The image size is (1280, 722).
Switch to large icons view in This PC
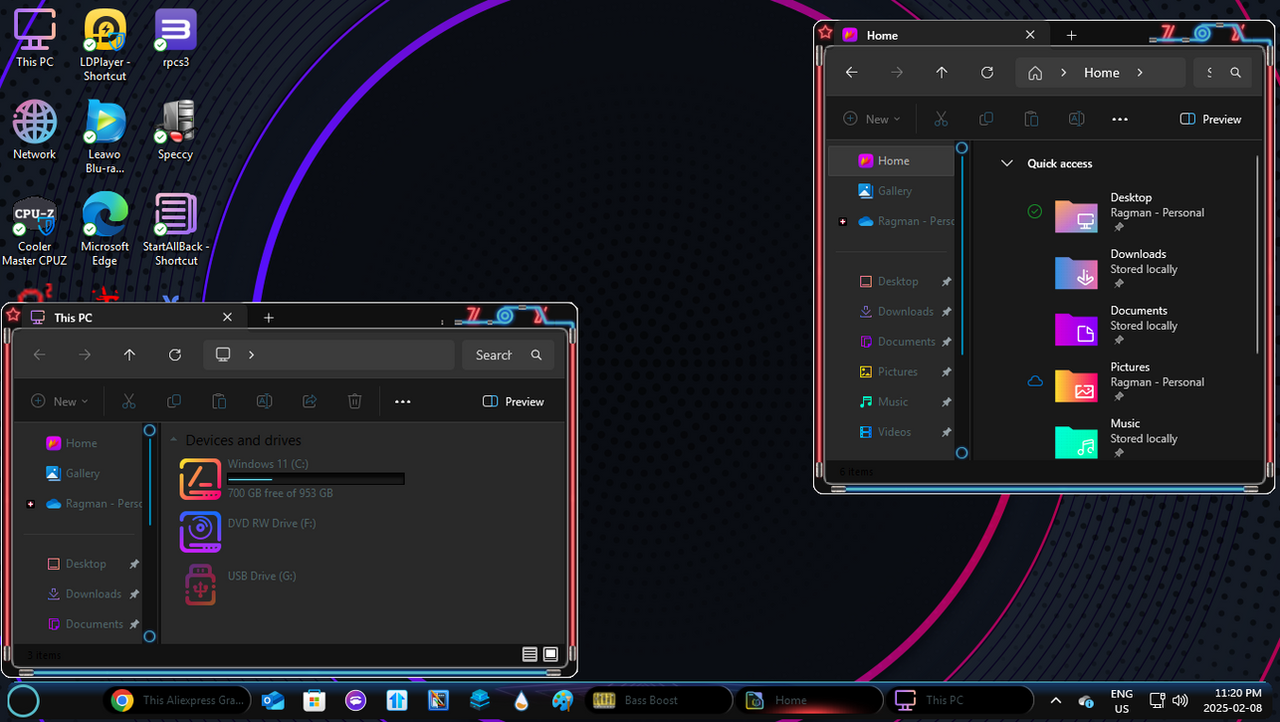(x=550, y=654)
